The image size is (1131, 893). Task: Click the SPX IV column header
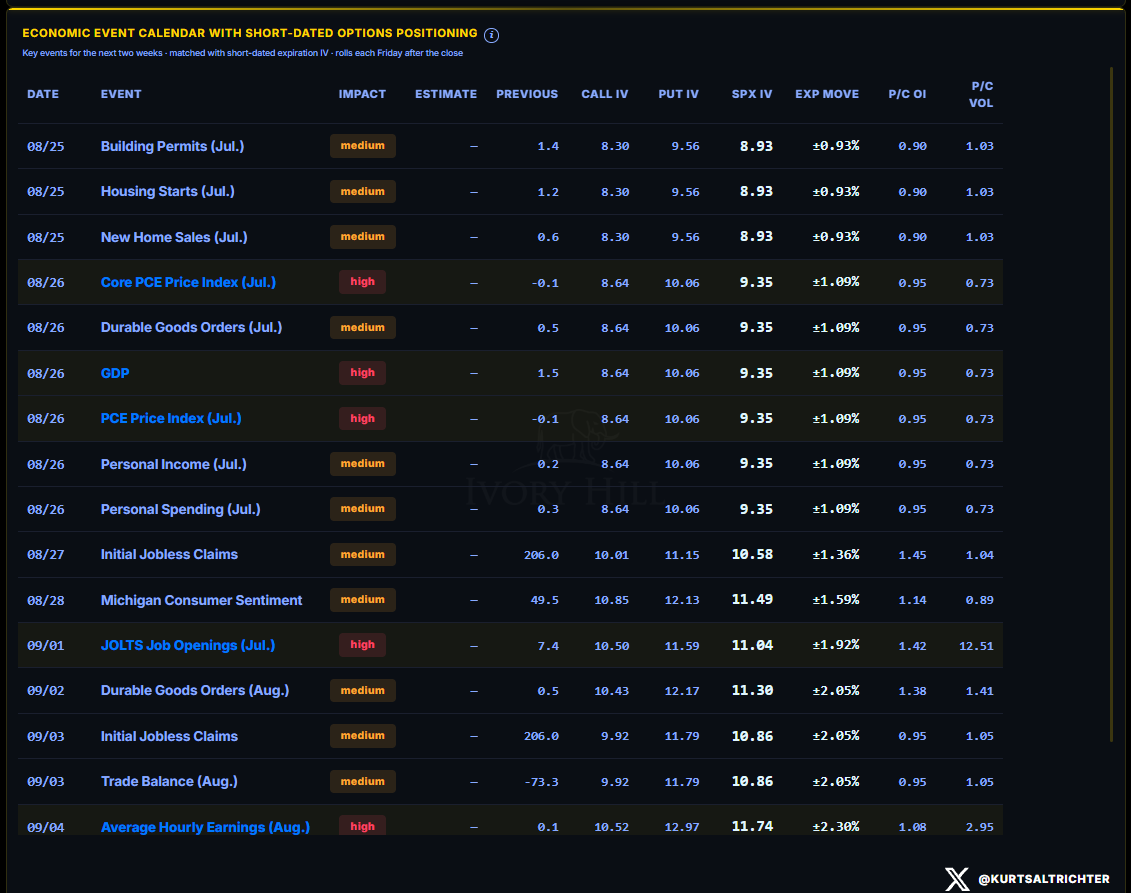click(752, 94)
